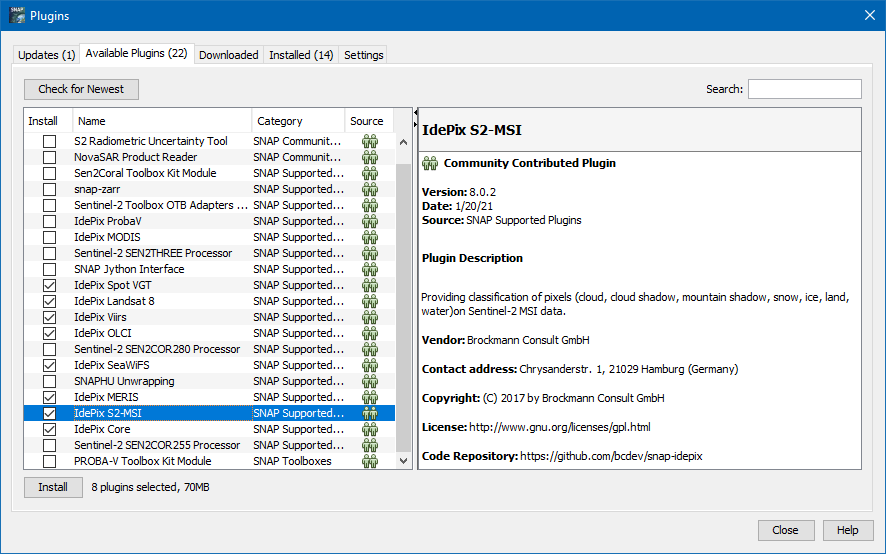Viewport: 886px width, 554px height.
Task: Click source icon in NovaSAR Product Reader row
Action: tap(370, 157)
